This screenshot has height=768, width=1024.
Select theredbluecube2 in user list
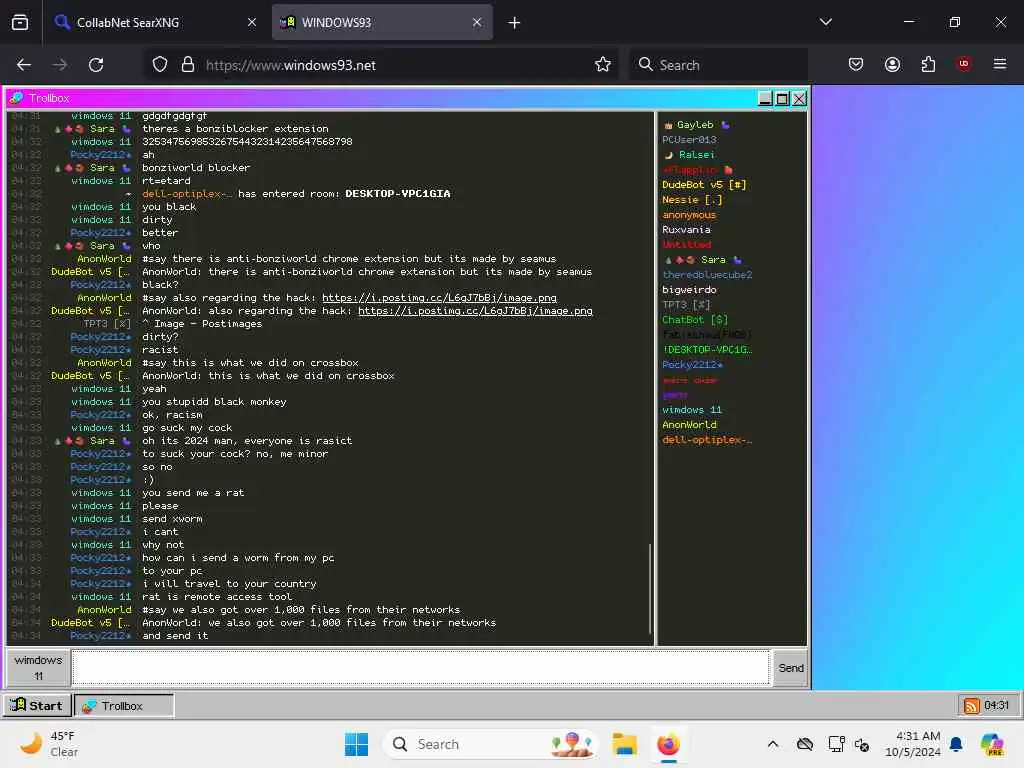tap(707, 275)
